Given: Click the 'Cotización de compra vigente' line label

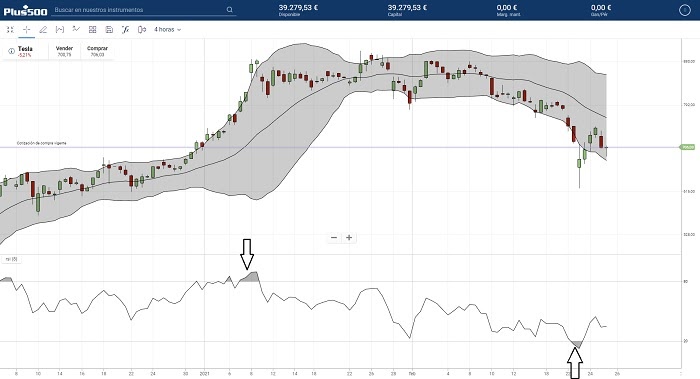Looking at the screenshot, I should (x=42, y=143).
